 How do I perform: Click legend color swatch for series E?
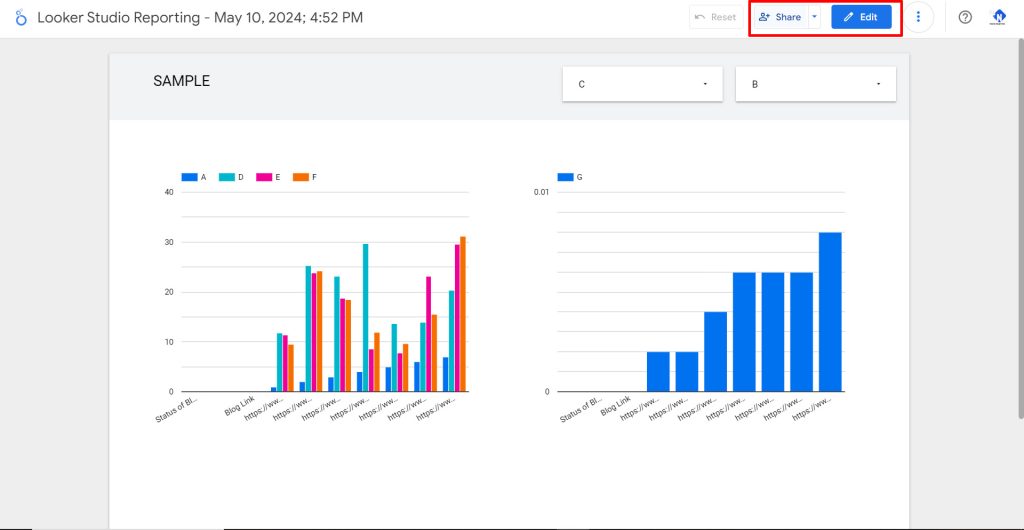264,177
